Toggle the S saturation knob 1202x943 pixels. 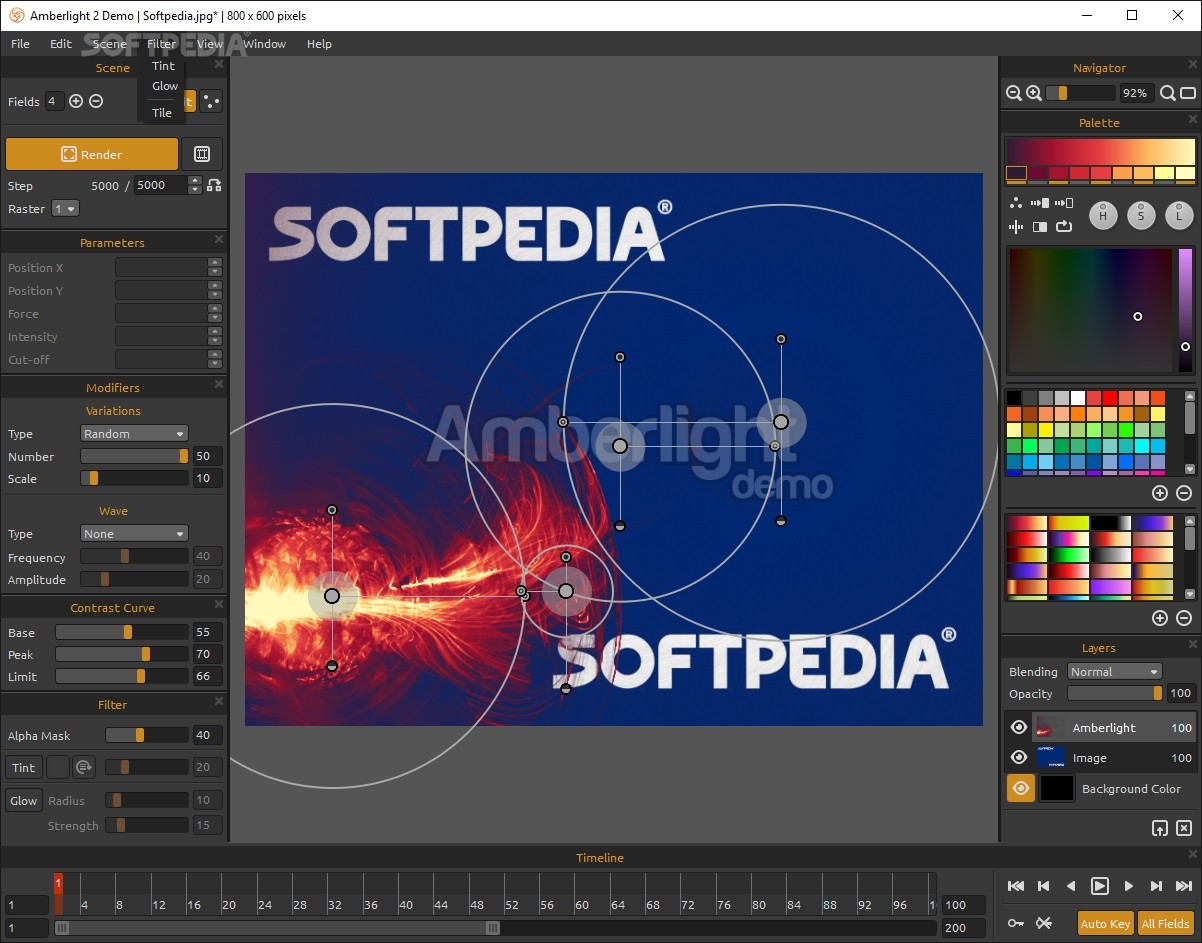[1141, 215]
